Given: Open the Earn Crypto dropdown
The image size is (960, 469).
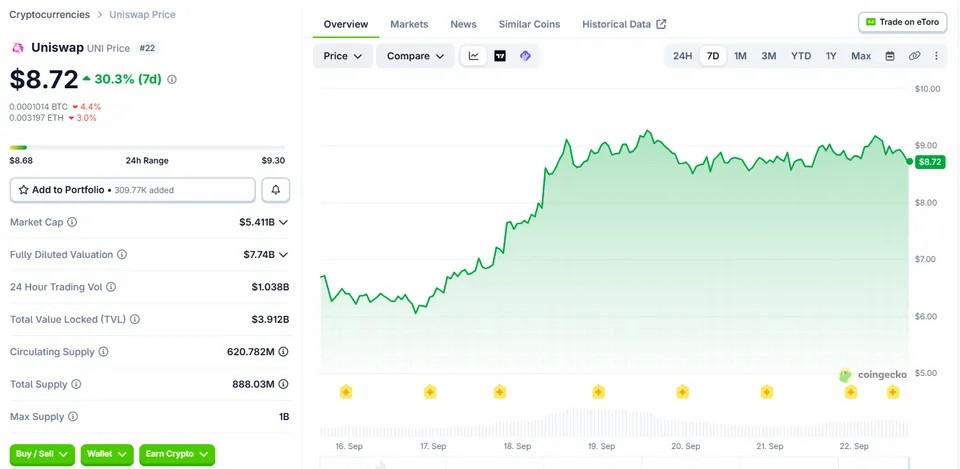Looking at the screenshot, I should (x=177, y=454).
